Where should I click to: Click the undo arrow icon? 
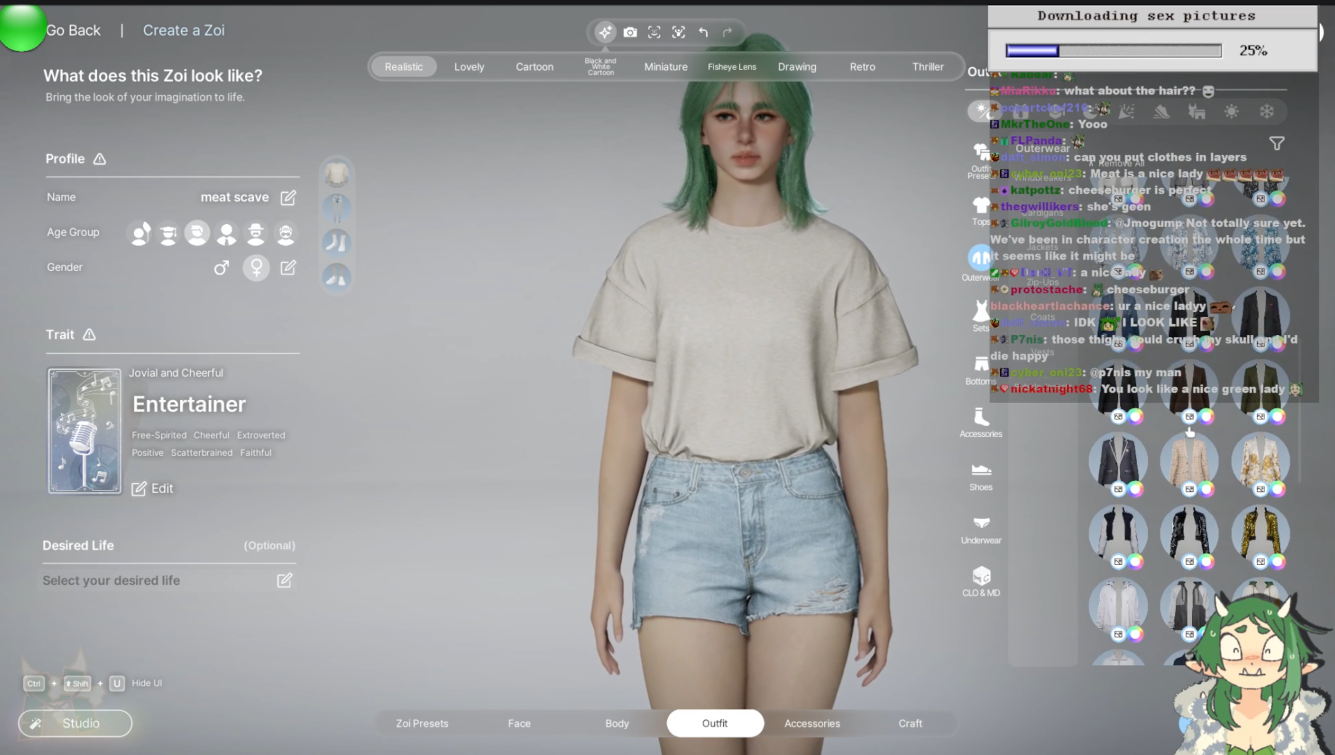(703, 32)
